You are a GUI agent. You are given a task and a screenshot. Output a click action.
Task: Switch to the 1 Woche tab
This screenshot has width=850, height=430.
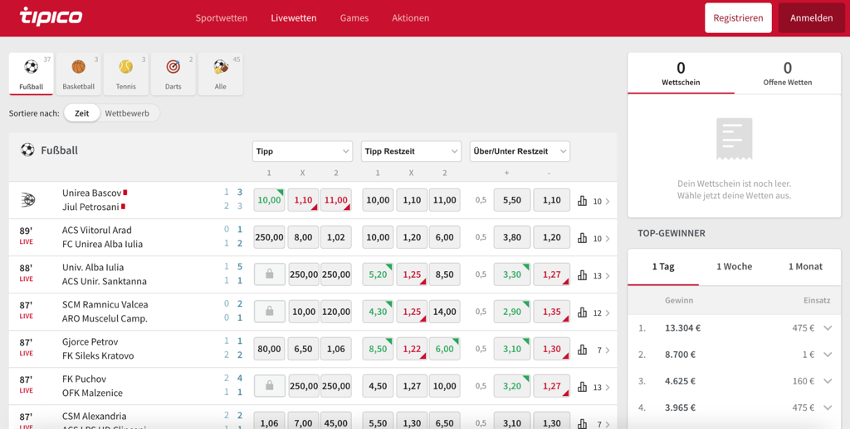(734, 266)
